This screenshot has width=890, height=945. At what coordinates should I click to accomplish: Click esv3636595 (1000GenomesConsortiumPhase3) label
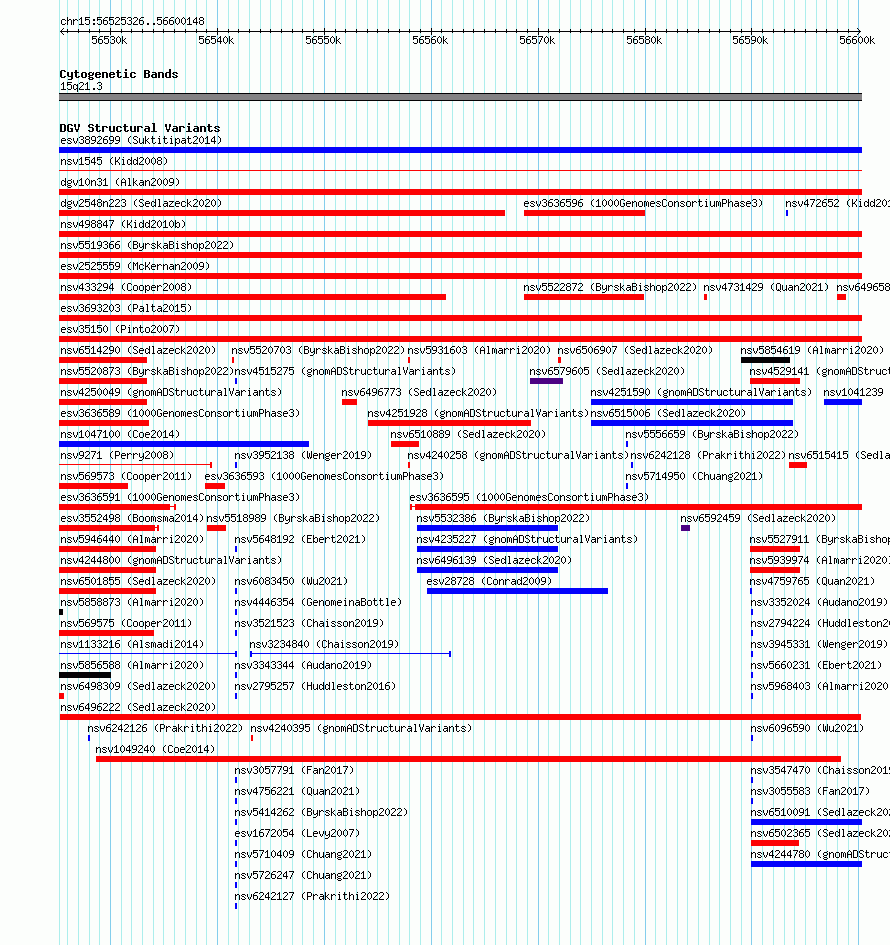click(x=529, y=498)
